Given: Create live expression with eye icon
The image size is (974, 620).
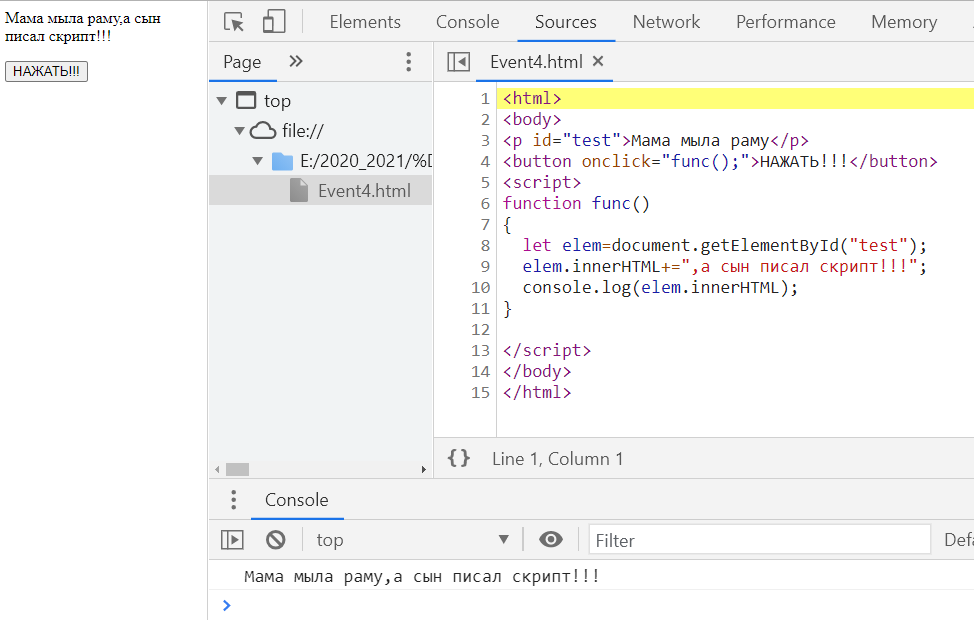Looking at the screenshot, I should [x=551, y=540].
